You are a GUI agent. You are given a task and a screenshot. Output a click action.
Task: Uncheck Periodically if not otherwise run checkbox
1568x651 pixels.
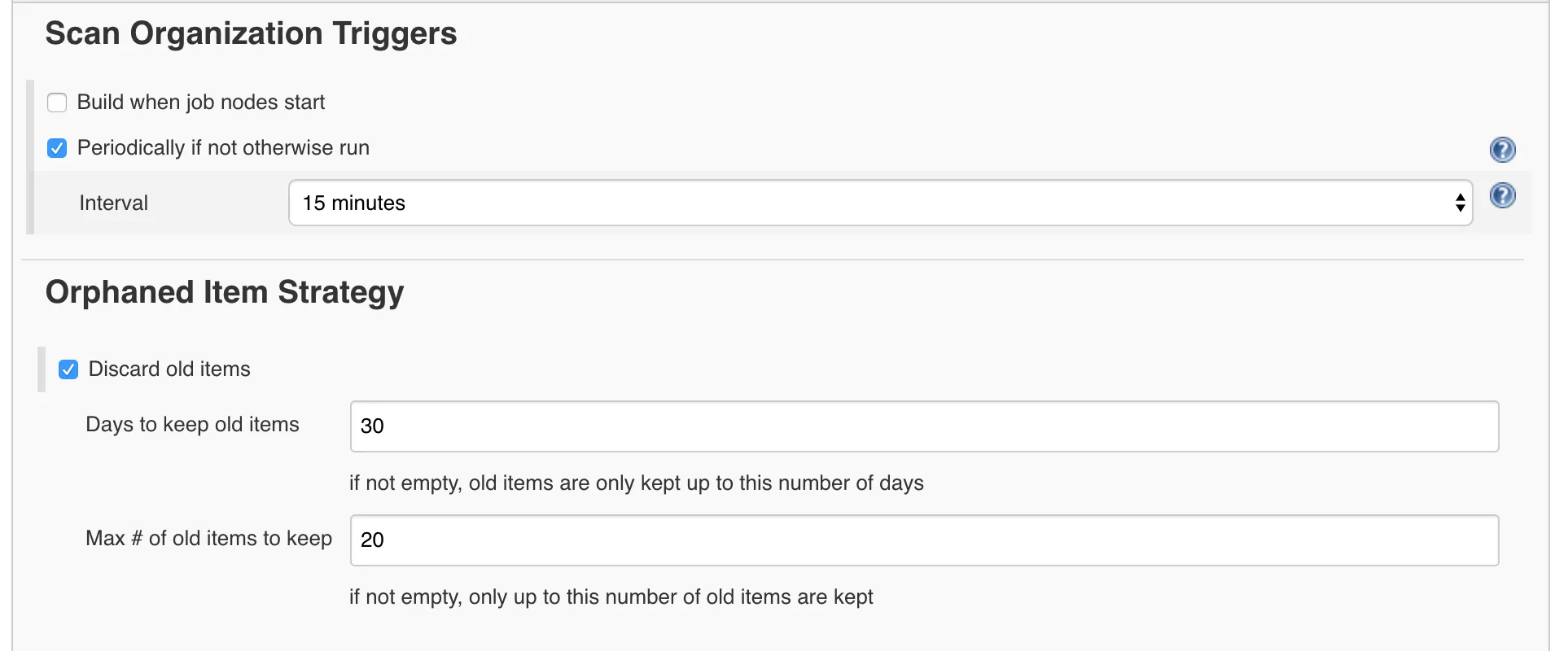[x=57, y=148]
